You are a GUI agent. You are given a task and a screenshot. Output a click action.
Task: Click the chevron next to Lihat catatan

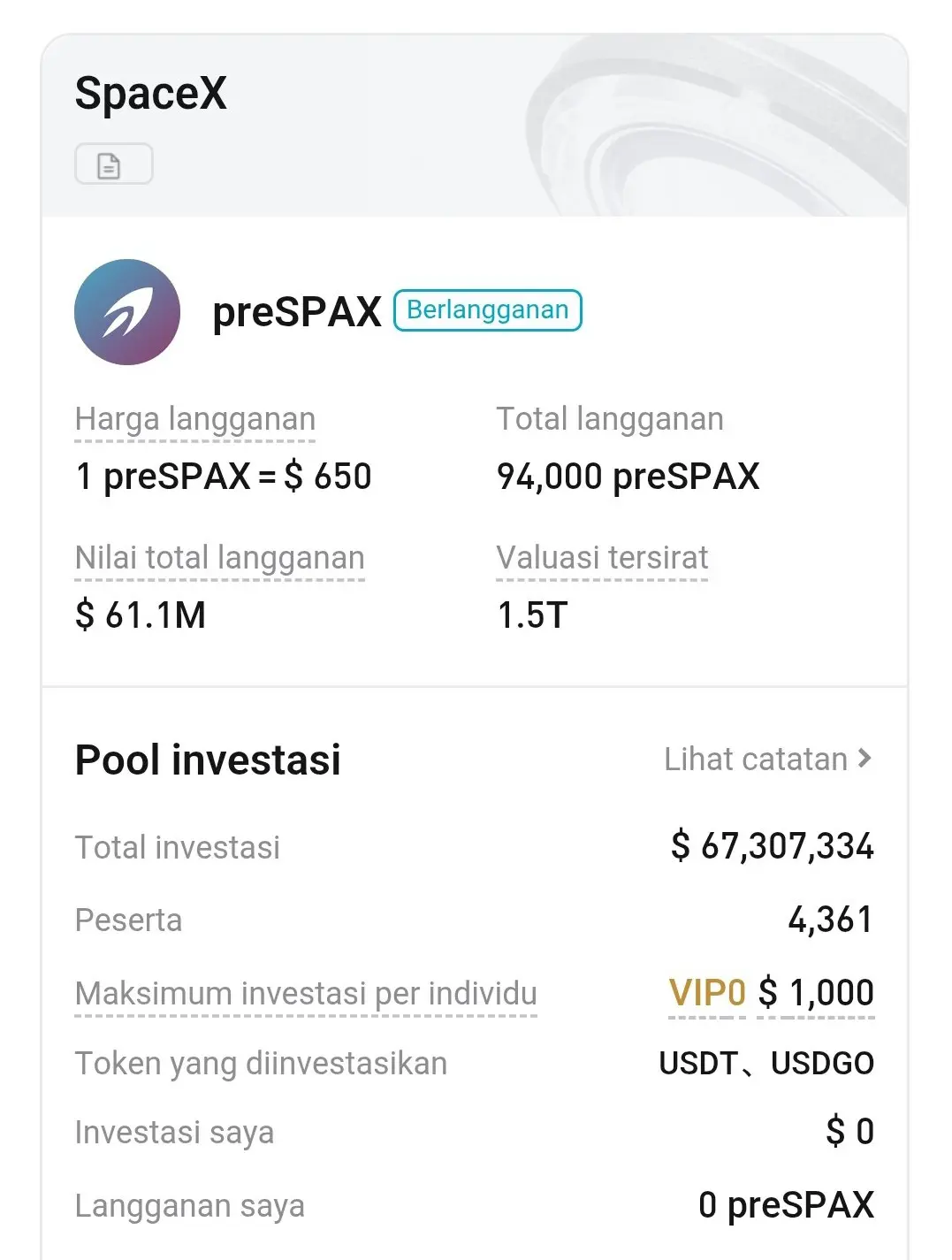coord(864,759)
